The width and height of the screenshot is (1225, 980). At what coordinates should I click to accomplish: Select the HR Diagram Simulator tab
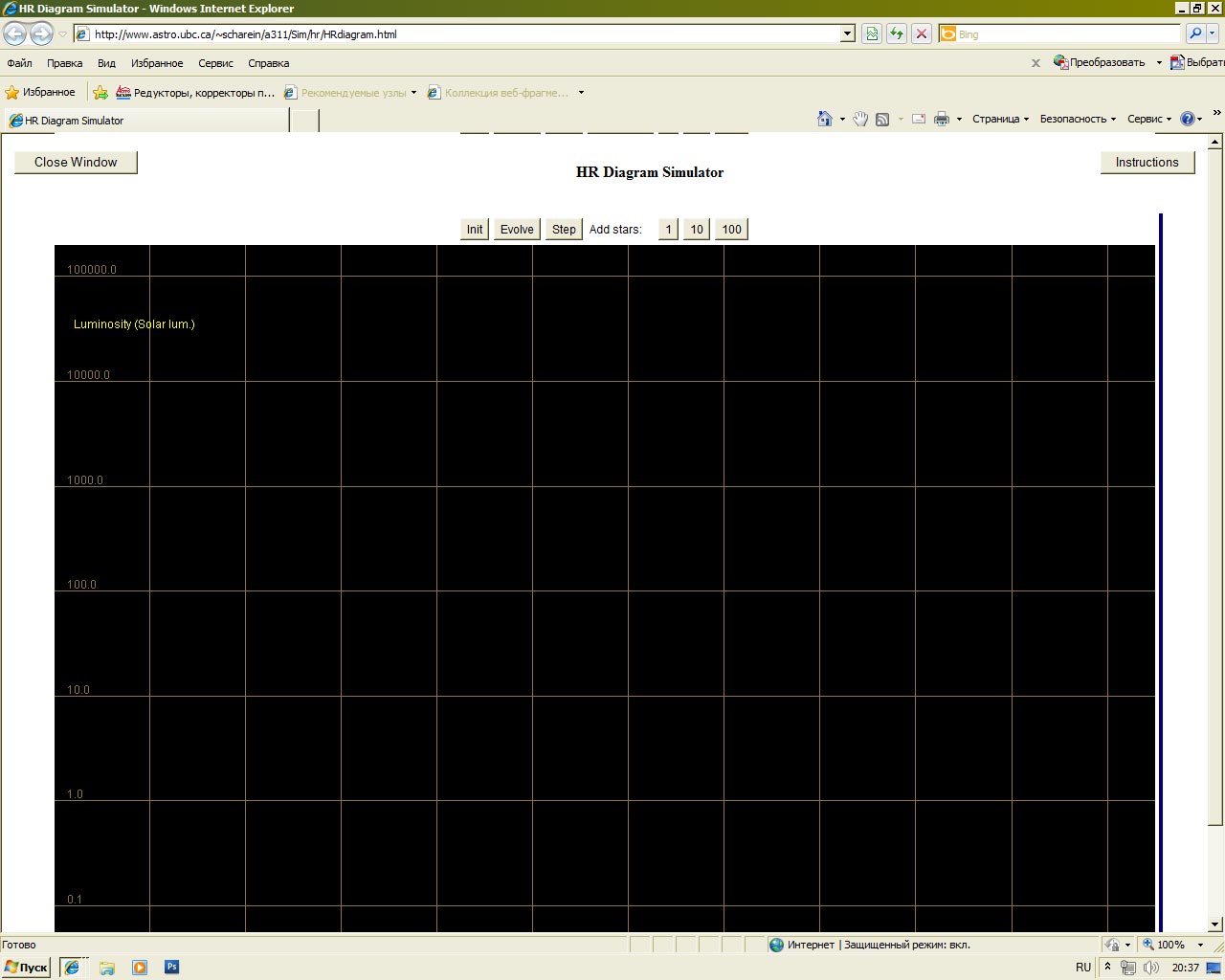[x=144, y=121]
